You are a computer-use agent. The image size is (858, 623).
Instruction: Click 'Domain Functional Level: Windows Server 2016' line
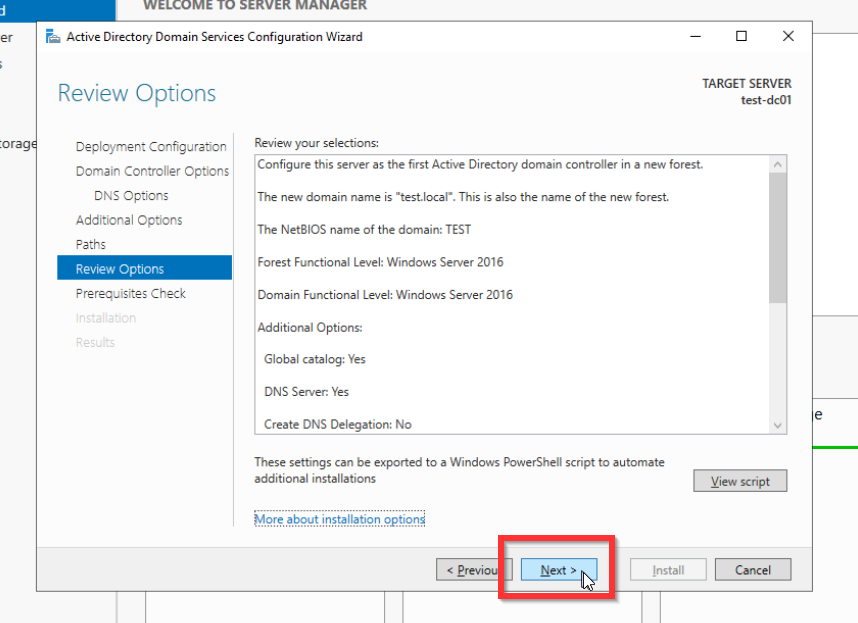click(385, 295)
